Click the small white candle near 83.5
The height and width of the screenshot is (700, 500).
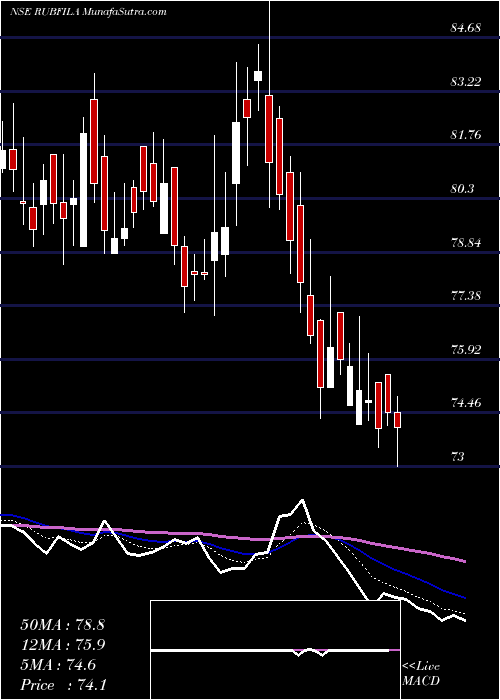[x=258, y=75]
